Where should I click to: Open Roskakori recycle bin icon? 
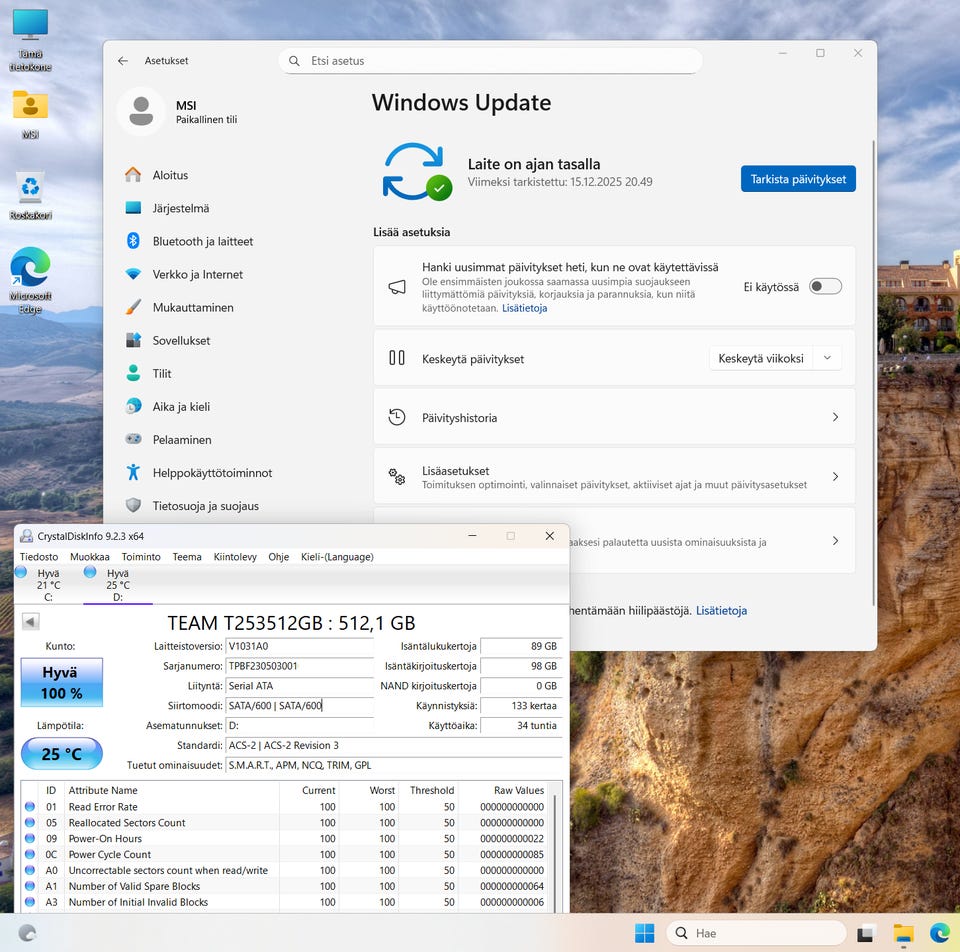click(x=30, y=195)
